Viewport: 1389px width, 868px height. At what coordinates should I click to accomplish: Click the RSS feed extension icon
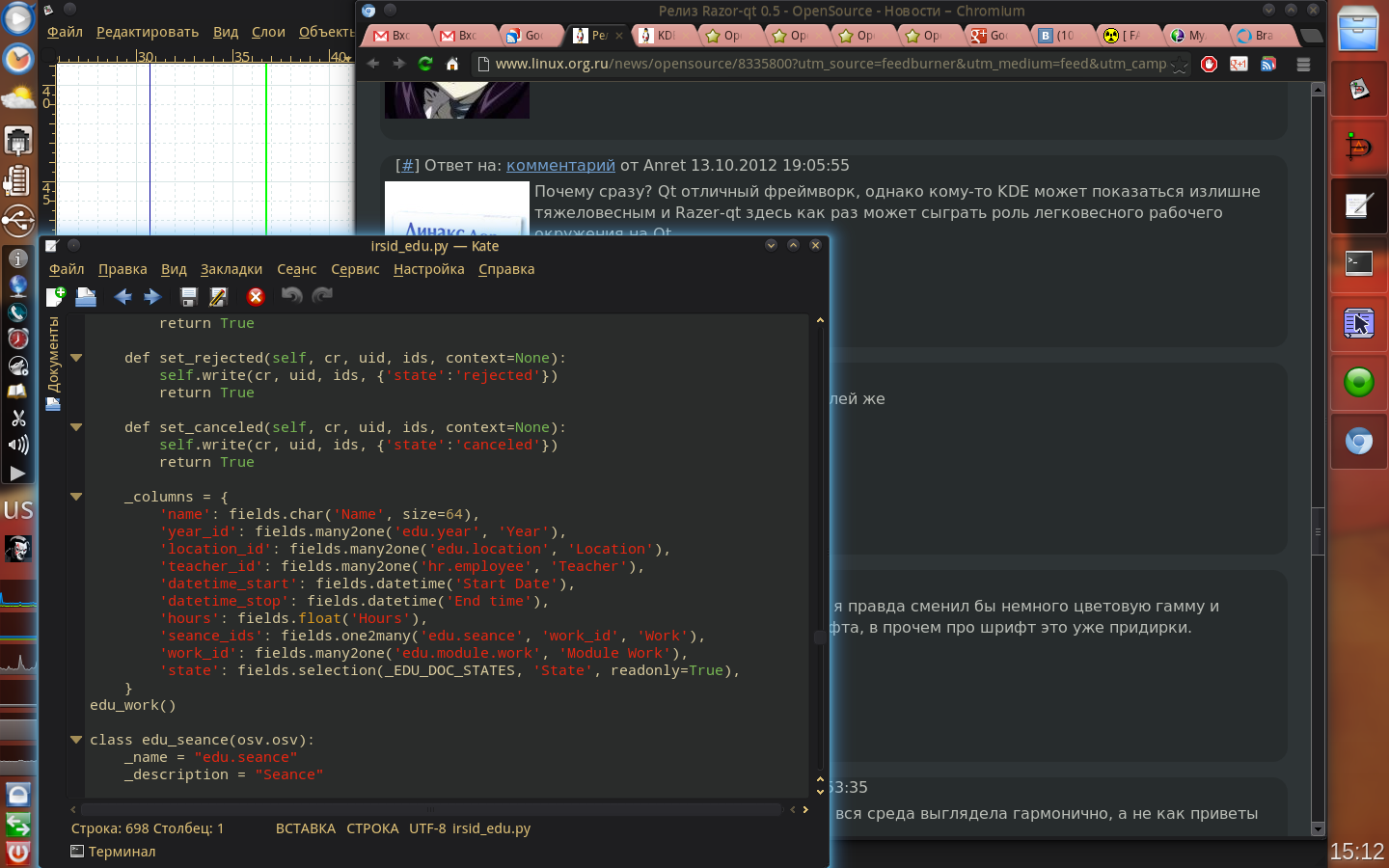pyautogui.click(x=1268, y=64)
